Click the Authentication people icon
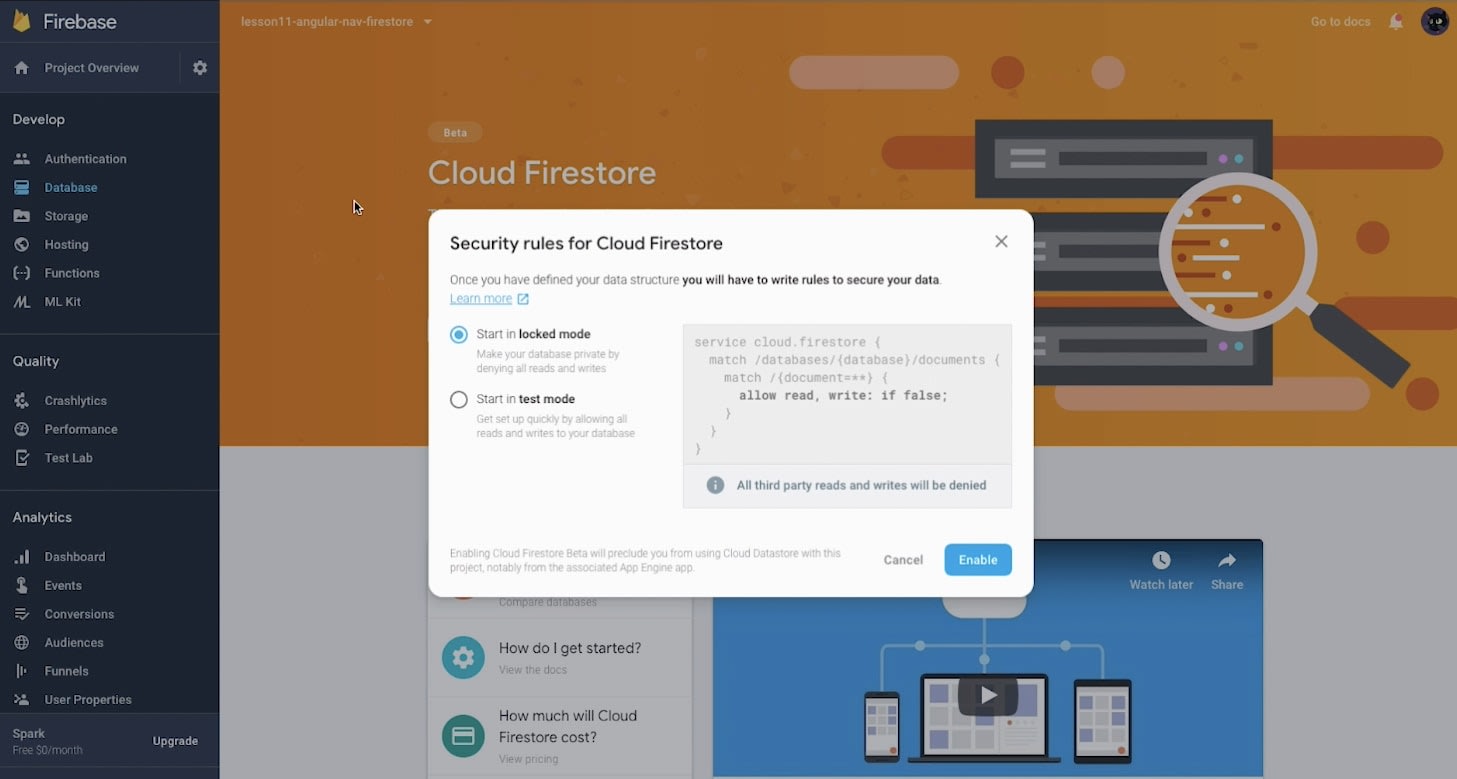Screen dimensions: 1457x779 tap(22, 159)
